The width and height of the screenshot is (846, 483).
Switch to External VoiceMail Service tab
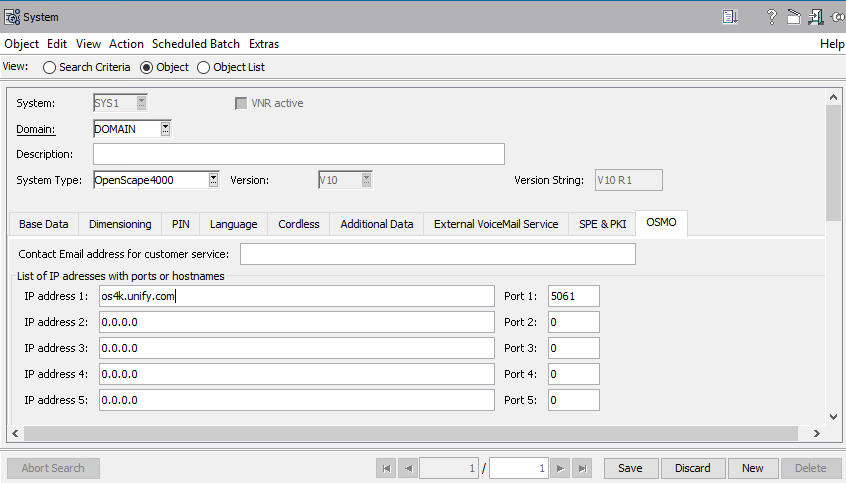coord(496,225)
